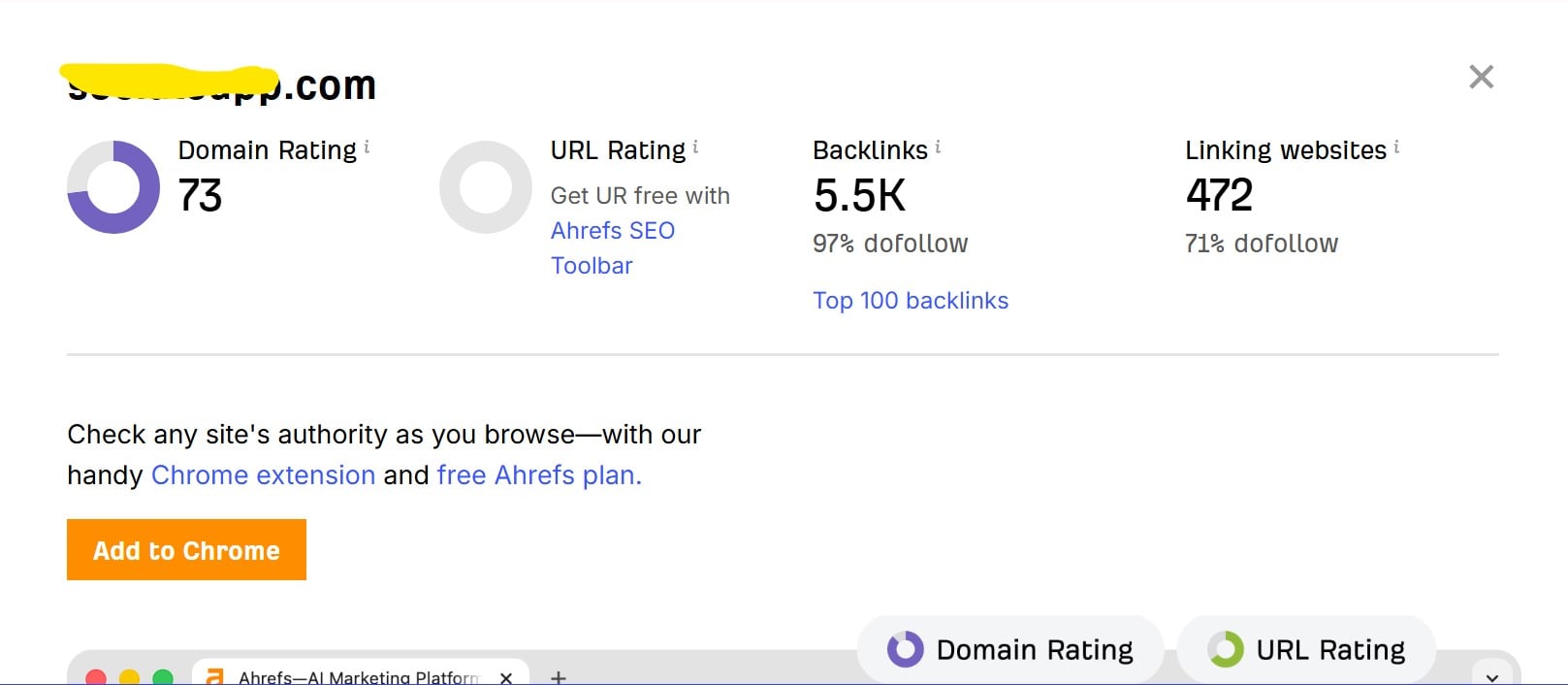Close the domain rating results panel
The image size is (1568, 685).
1481,77
